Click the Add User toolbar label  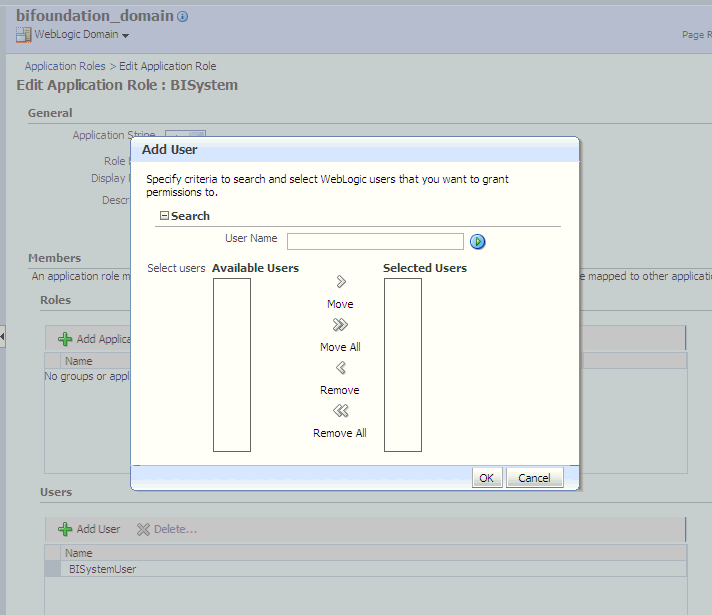click(x=98, y=529)
